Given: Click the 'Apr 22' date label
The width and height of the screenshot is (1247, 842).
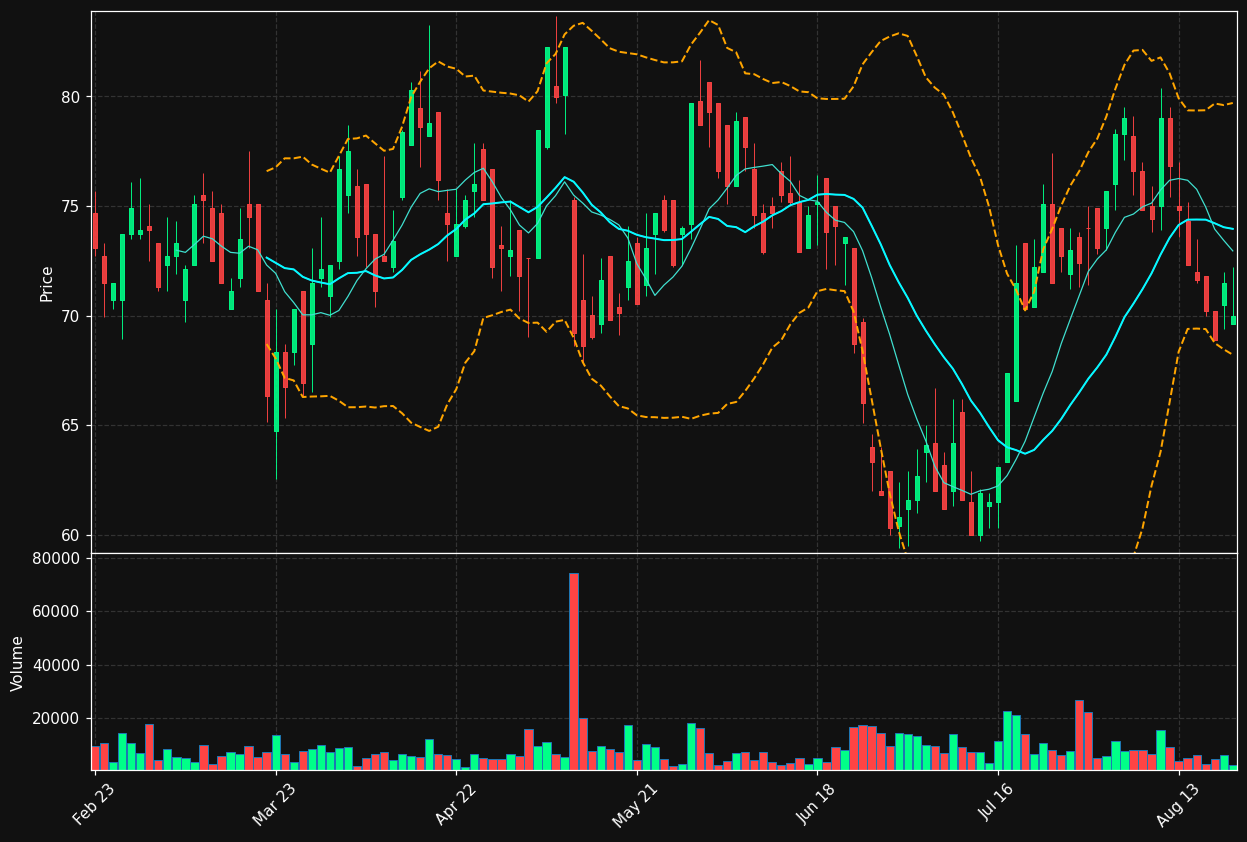Looking at the screenshot, I should 455,807.
